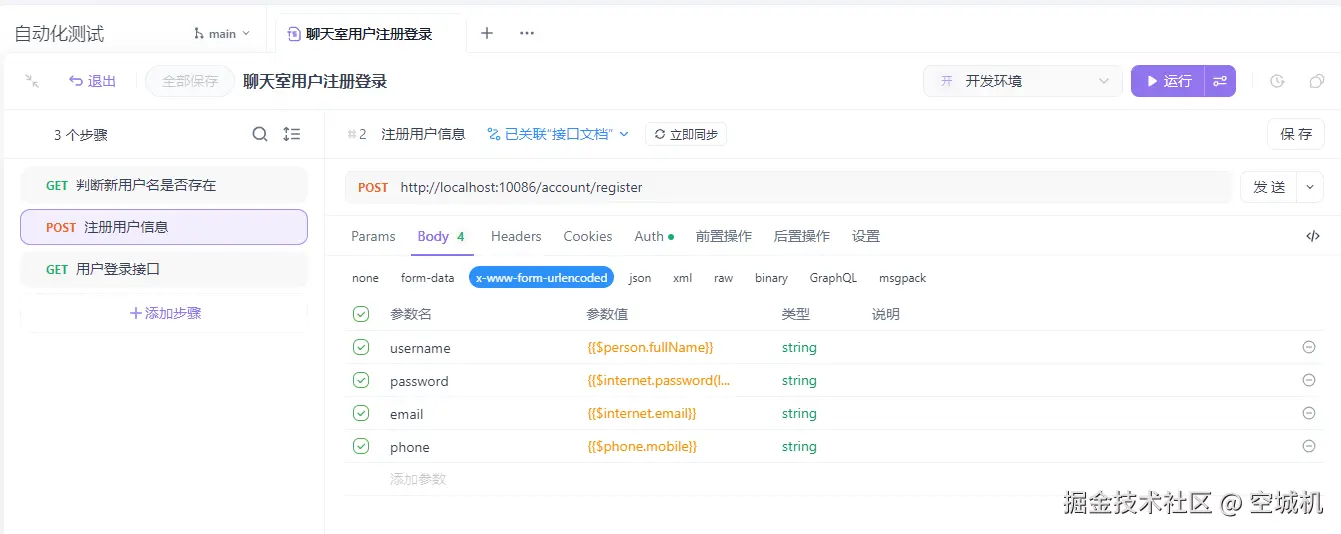Click the request URL field
The height and width of the screenshot is (534, 1341).
814,187
